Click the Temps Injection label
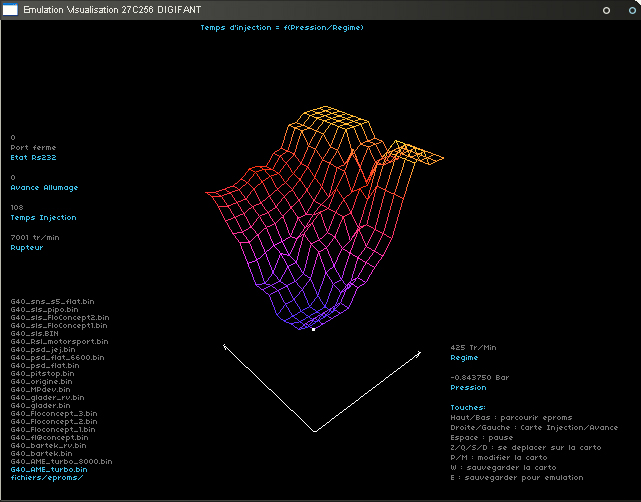Viewport: 641px width, 502px height. coord(43,217)
